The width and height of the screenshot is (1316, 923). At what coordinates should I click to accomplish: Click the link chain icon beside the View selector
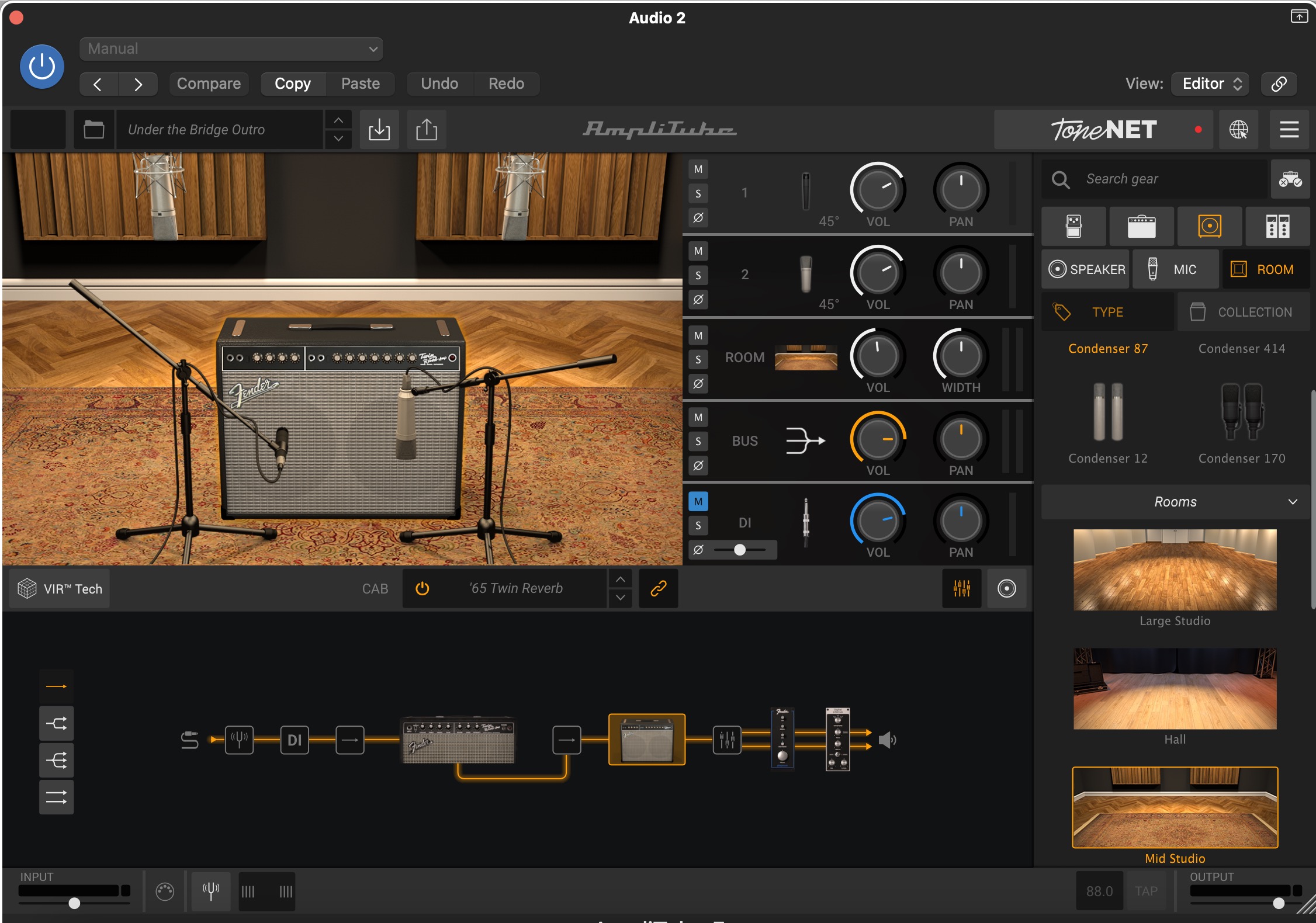(x=1279, y=84)
